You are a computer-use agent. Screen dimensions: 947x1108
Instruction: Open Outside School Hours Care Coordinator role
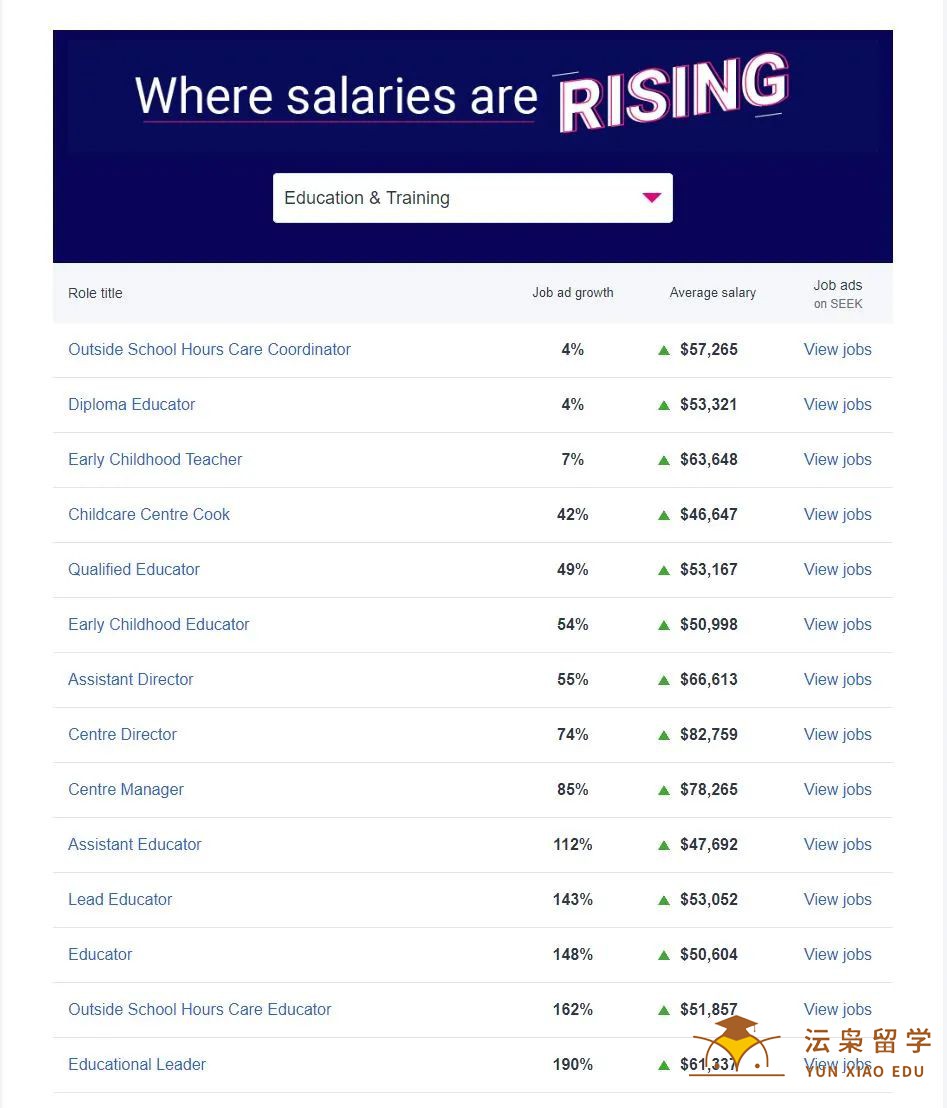[x=209, y=349]
